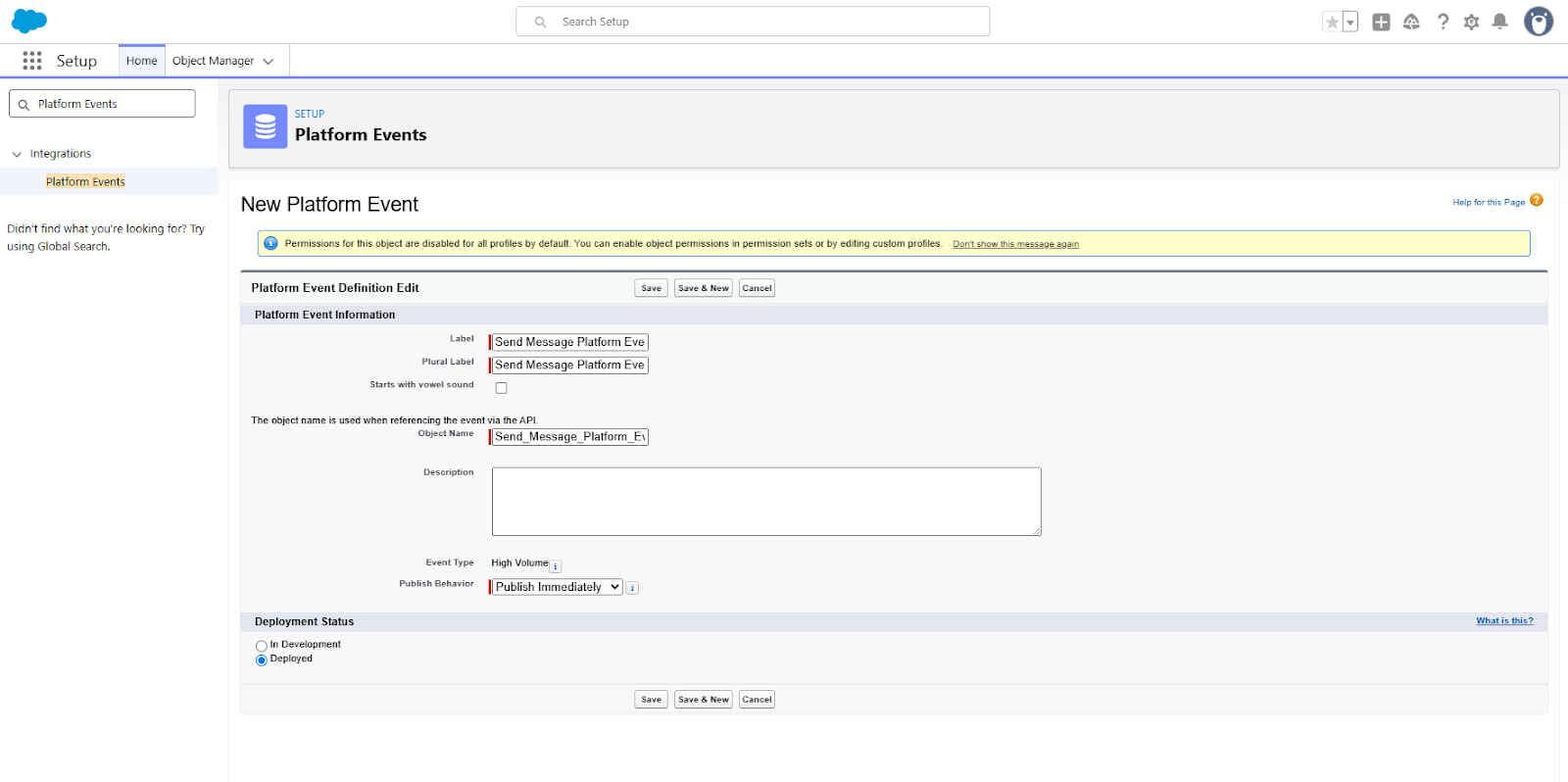Viewport: 1568px width, 782px height.
Task: Open the Global Actions plus icon
Action: (x=1381, y=22)
